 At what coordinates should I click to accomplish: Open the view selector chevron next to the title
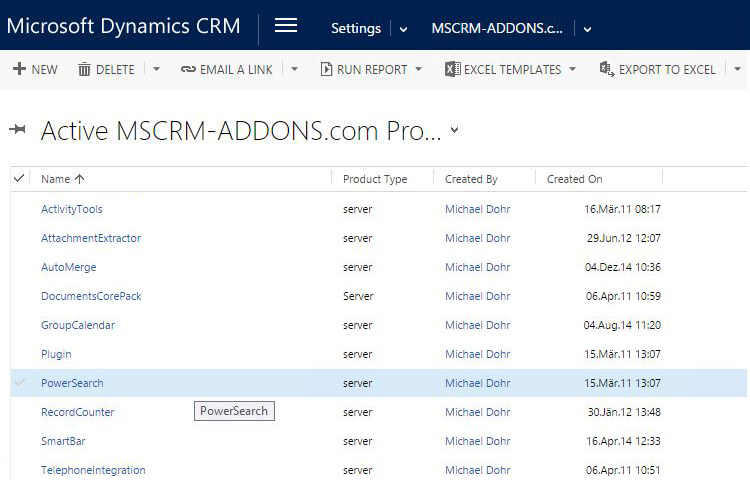point(454,130)
